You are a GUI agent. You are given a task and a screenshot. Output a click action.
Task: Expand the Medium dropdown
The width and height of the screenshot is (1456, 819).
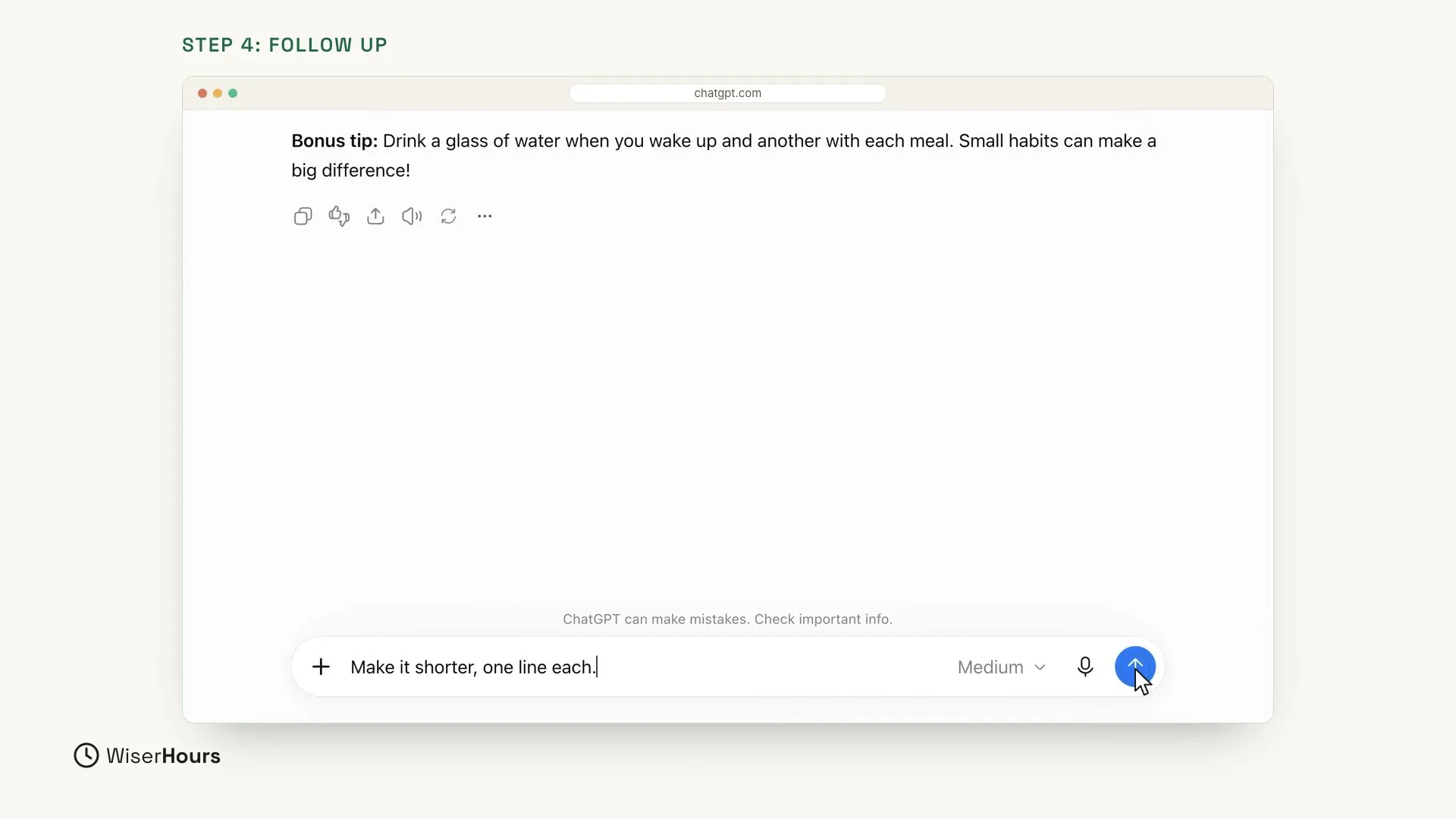click(1002, 667)
